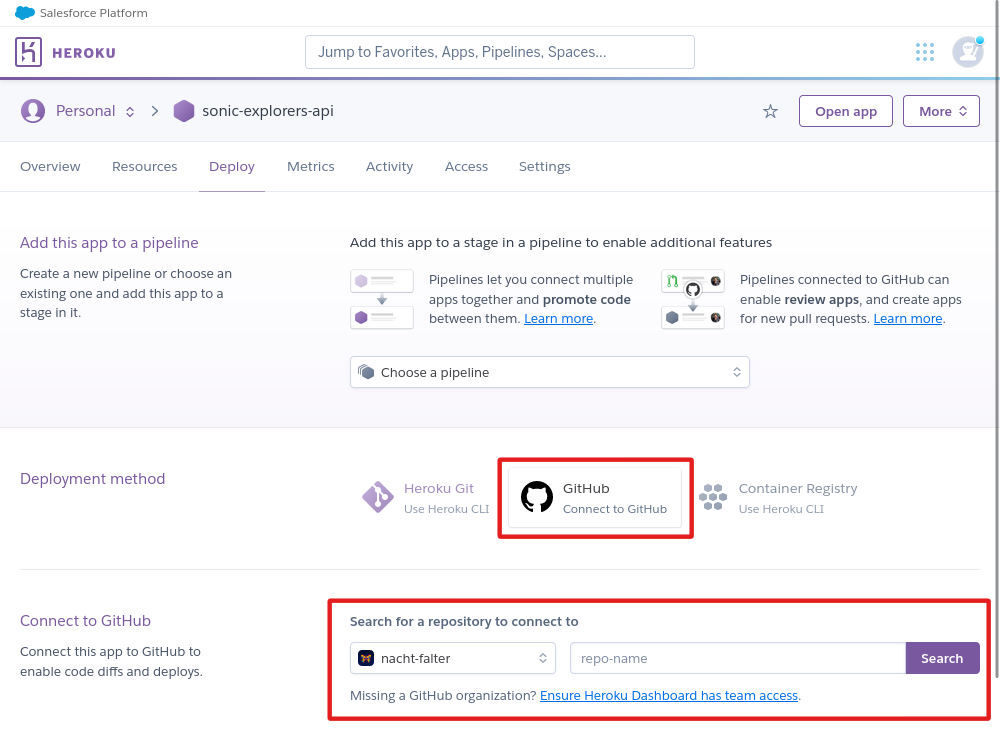
Task: Click the sonic-explorers-api app name
Action: pyautogui.click(x=268, y=111)
